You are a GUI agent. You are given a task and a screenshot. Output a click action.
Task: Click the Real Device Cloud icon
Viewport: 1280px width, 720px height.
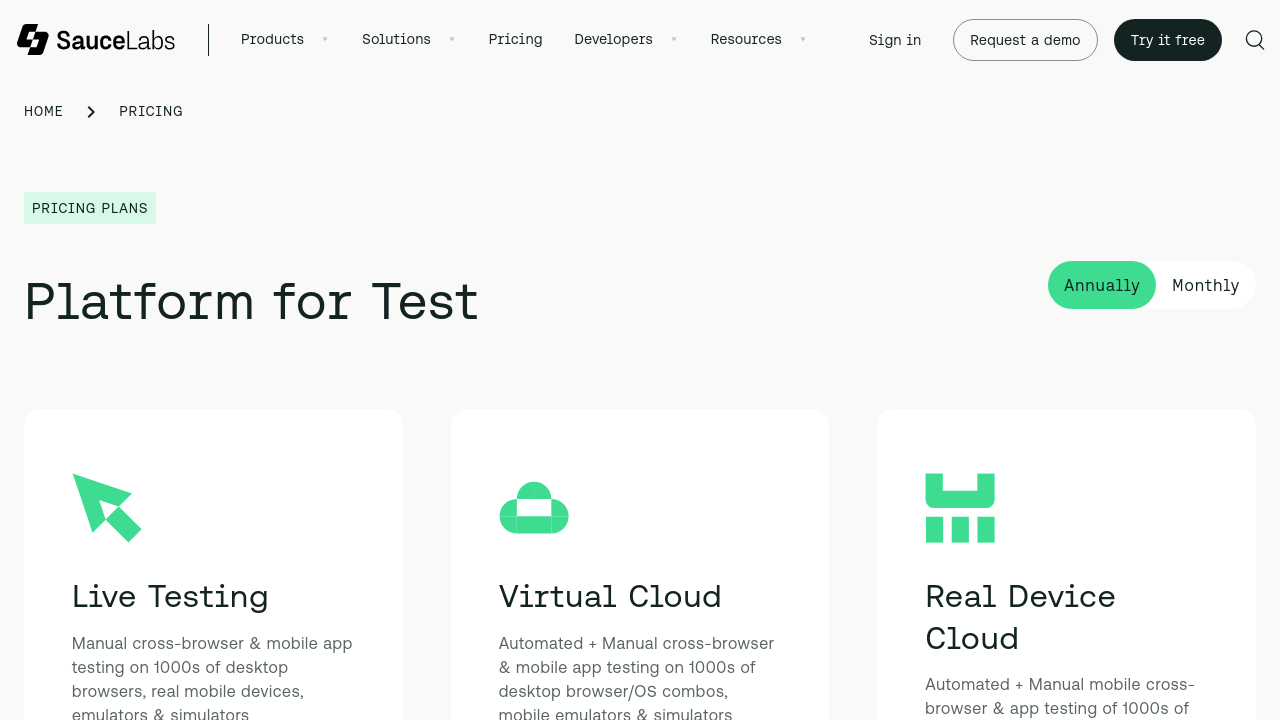[960, 508]
